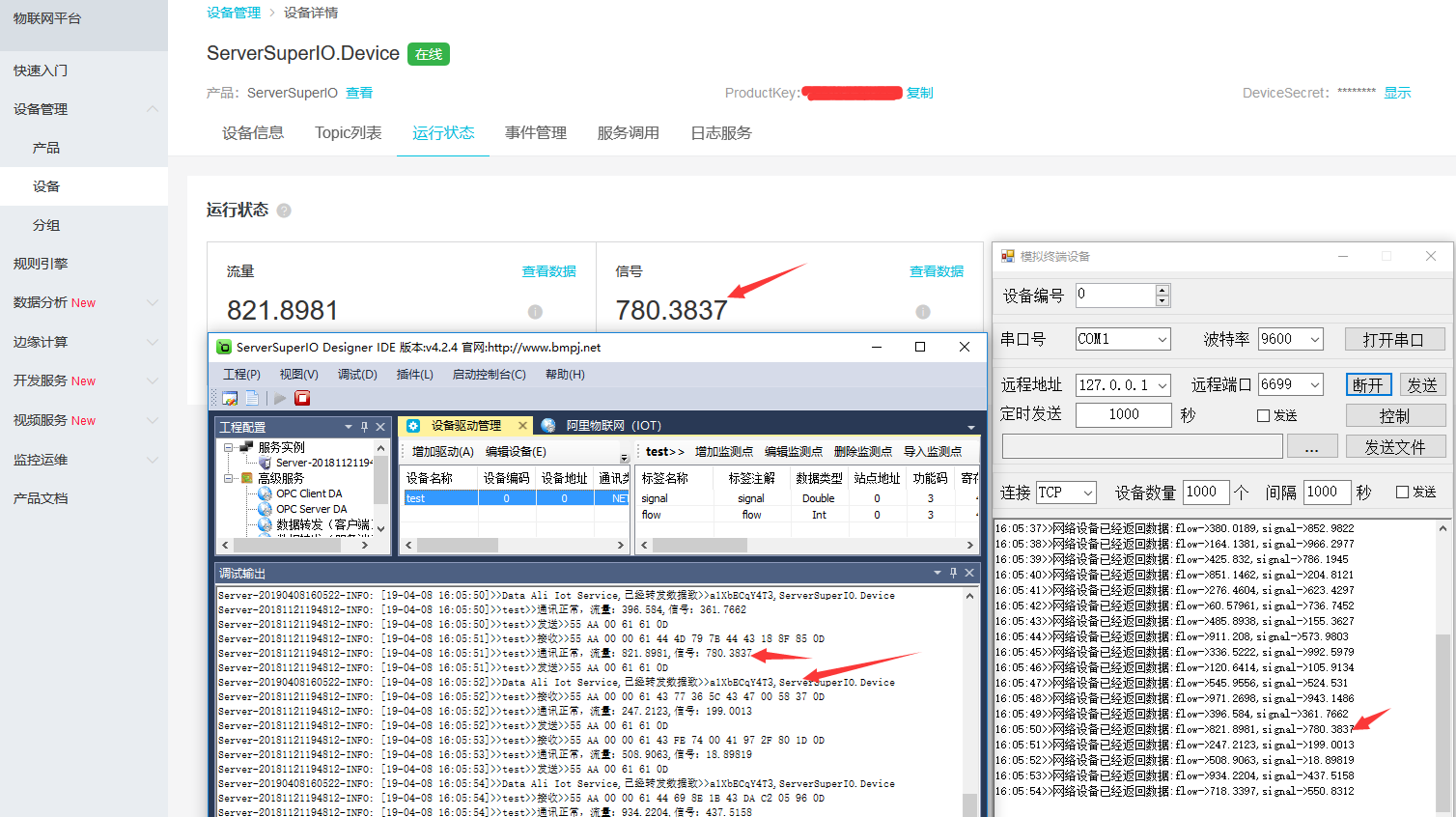Open the 远程地址 127.0.0.1 dropdown
The height and width of the screenshot is (817, 1456).
pyautogui.click(x=1162, y=384)
